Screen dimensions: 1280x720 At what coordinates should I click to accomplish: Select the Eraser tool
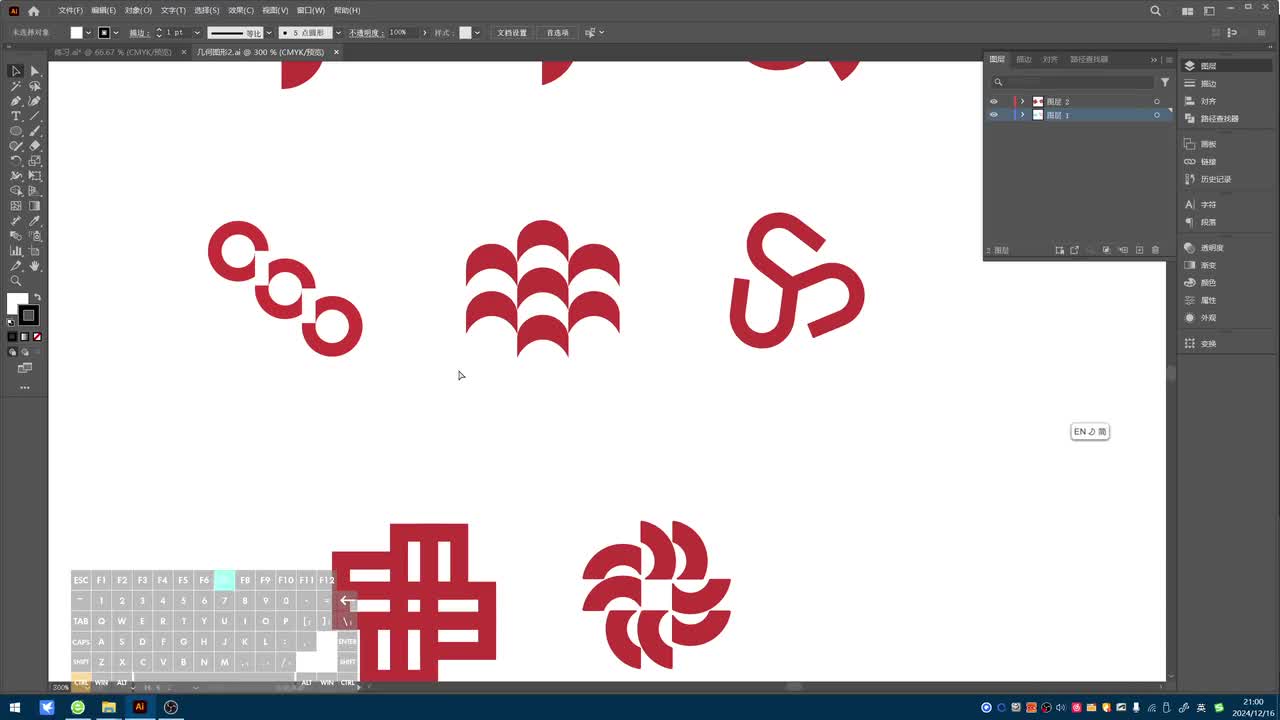click(35, 146)
